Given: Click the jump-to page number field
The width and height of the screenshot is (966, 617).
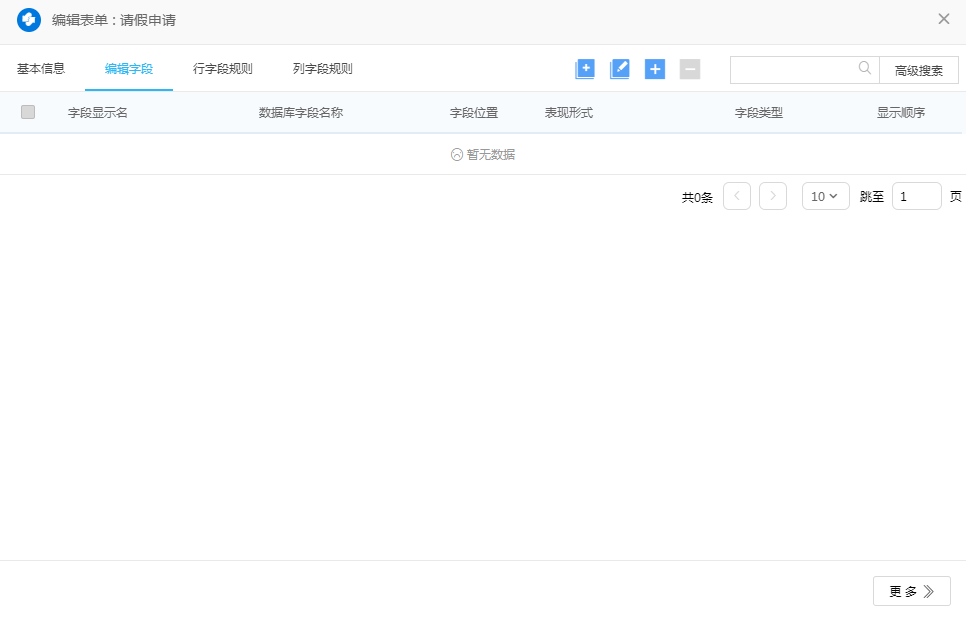Looking at the screenshot, I should point(916,196).
